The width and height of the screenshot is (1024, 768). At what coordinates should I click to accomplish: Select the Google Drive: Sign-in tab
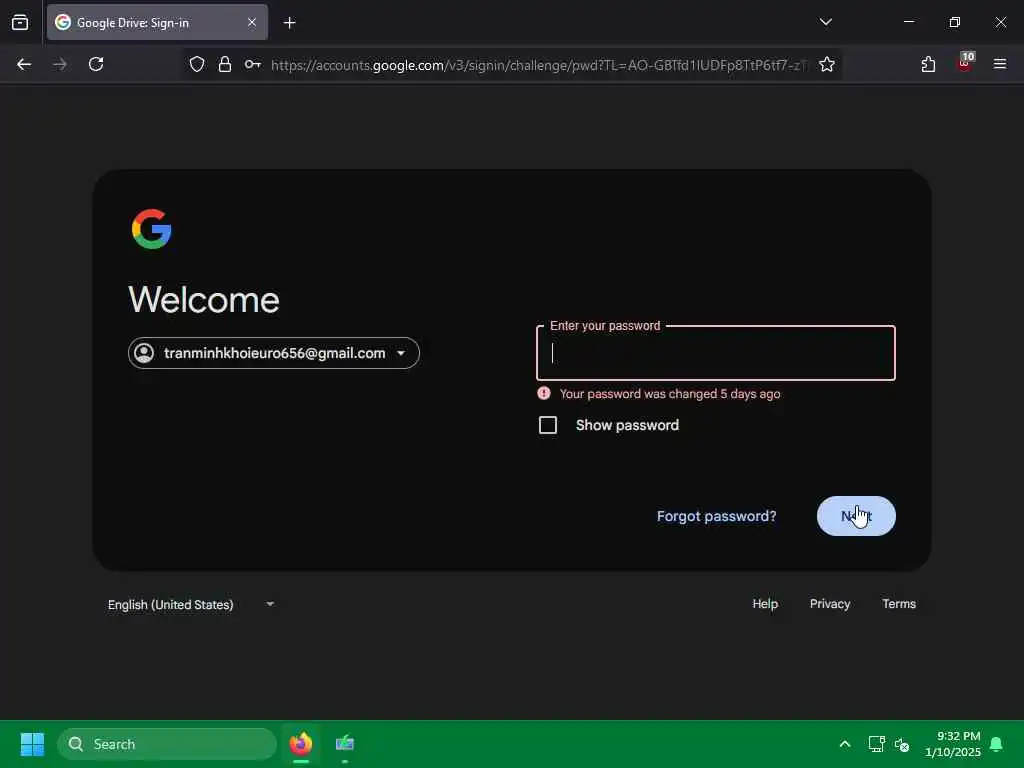click(x=157, y=23)
